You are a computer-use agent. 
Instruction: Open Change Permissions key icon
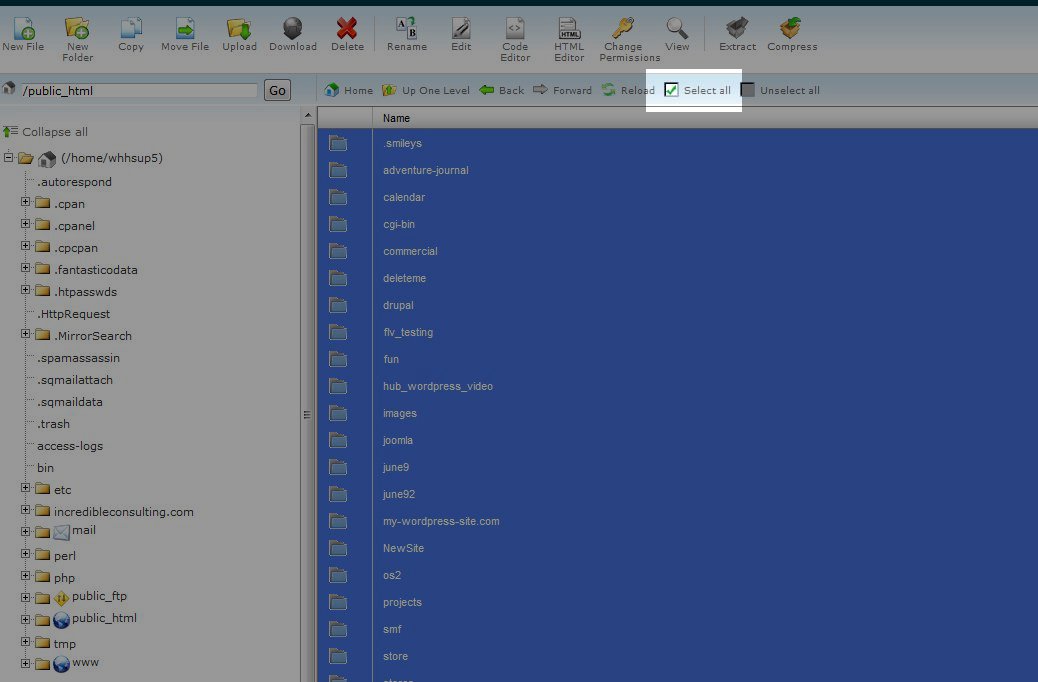[x=622, y=29]
